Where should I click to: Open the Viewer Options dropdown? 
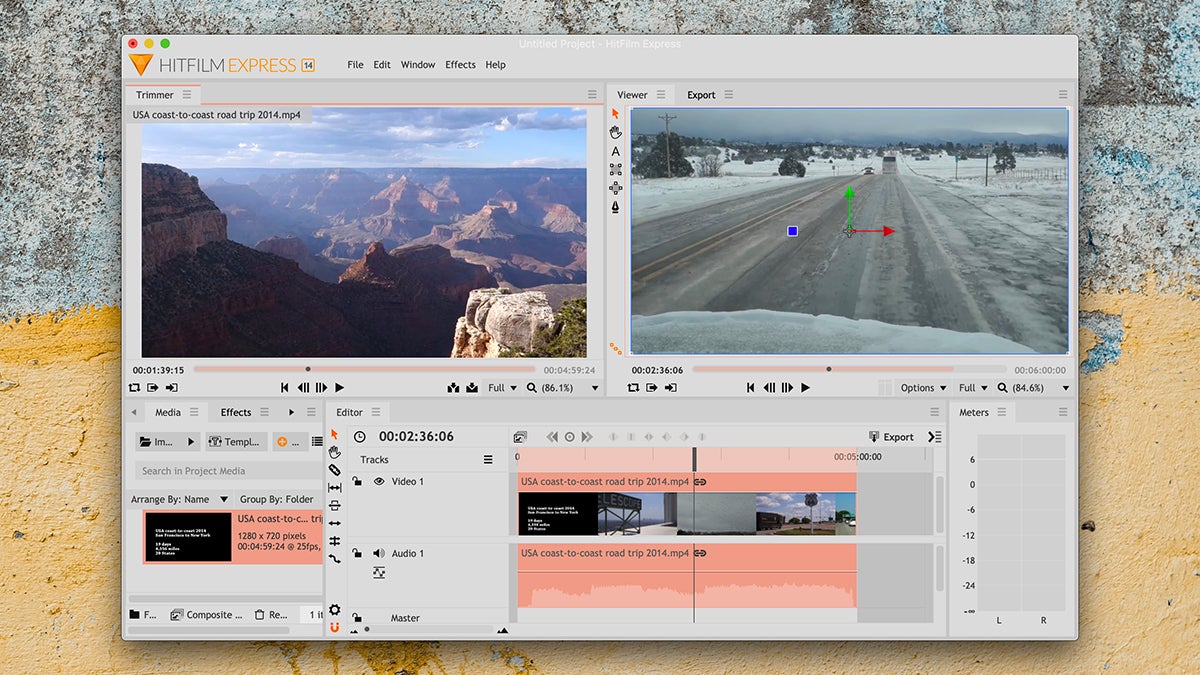pyautogui.click(x=923, y=388)
